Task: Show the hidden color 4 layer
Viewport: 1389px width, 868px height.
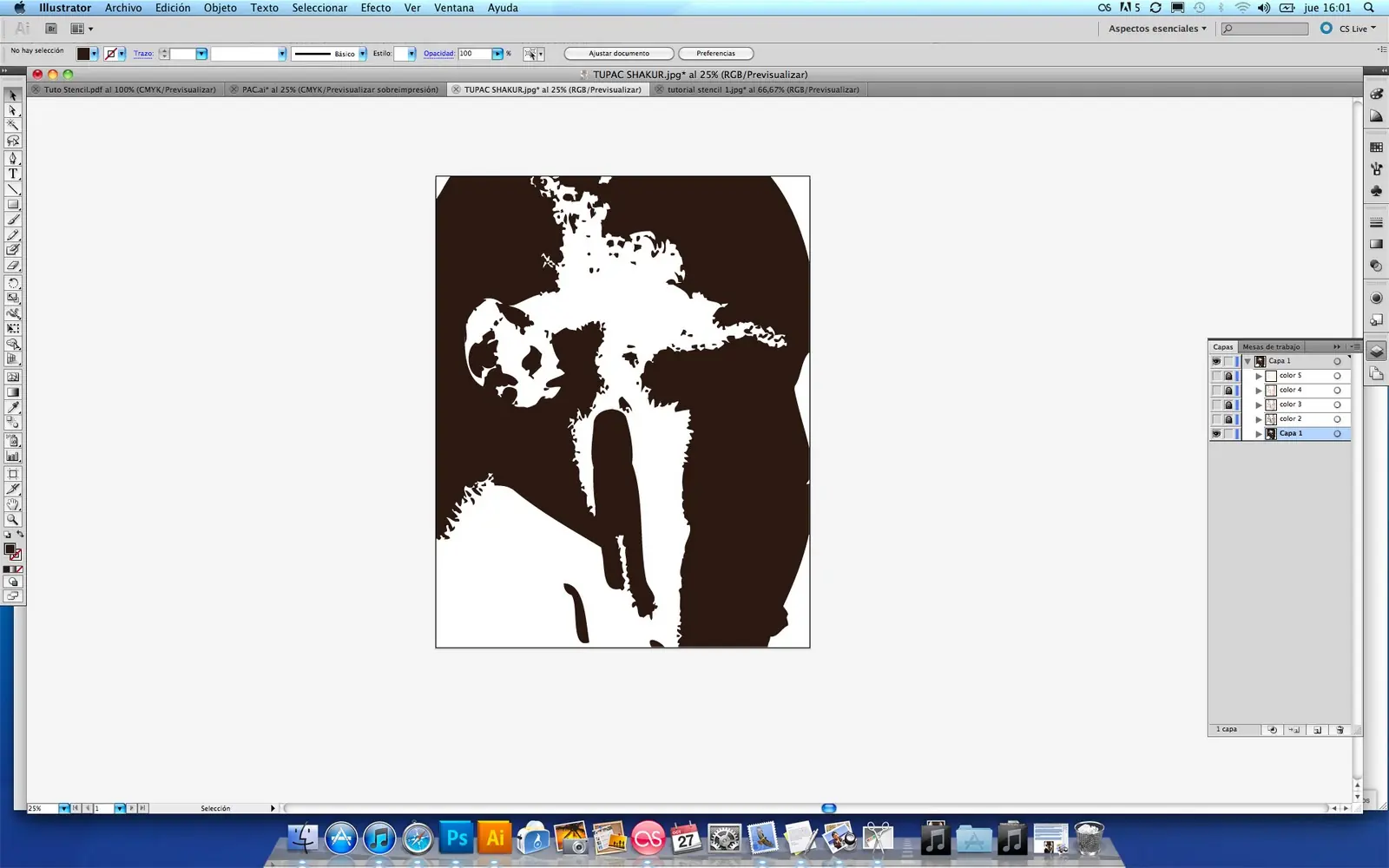Action: pos(1216,390)
